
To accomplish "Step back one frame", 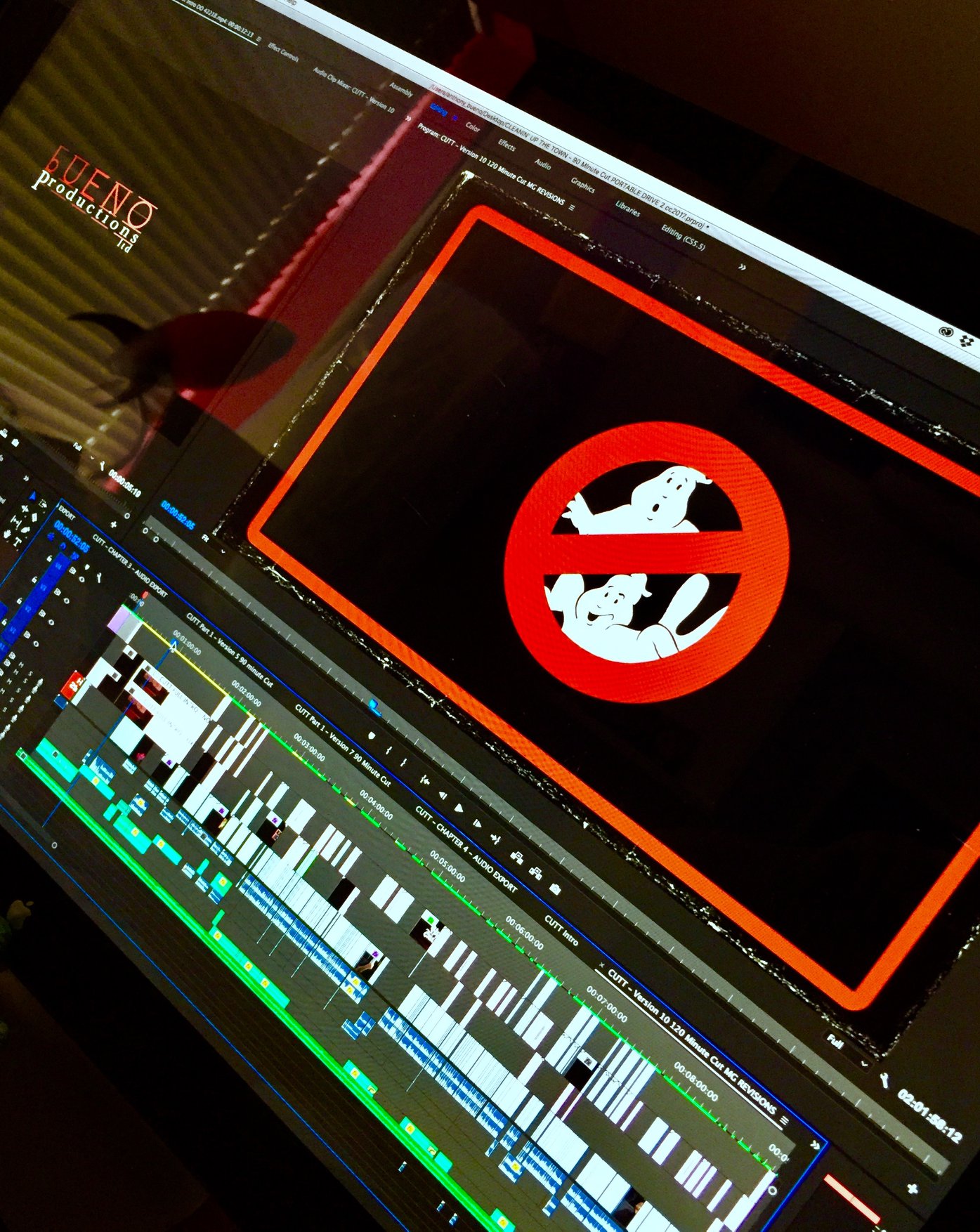I will click(x=443, y=794).
